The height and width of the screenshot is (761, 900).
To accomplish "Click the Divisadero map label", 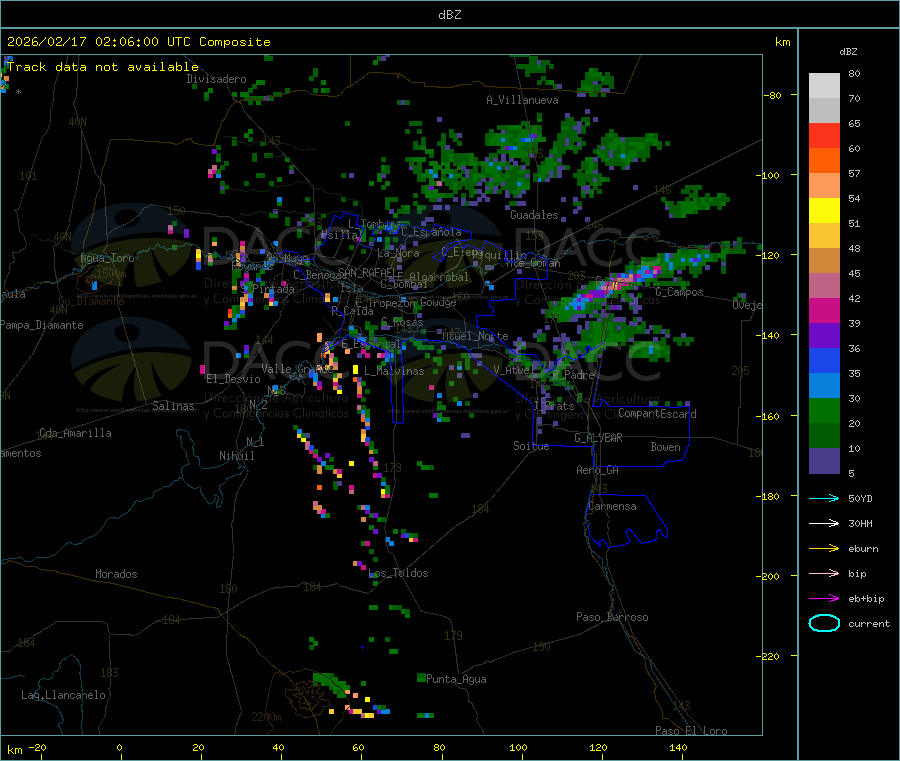I will point(216,79).
